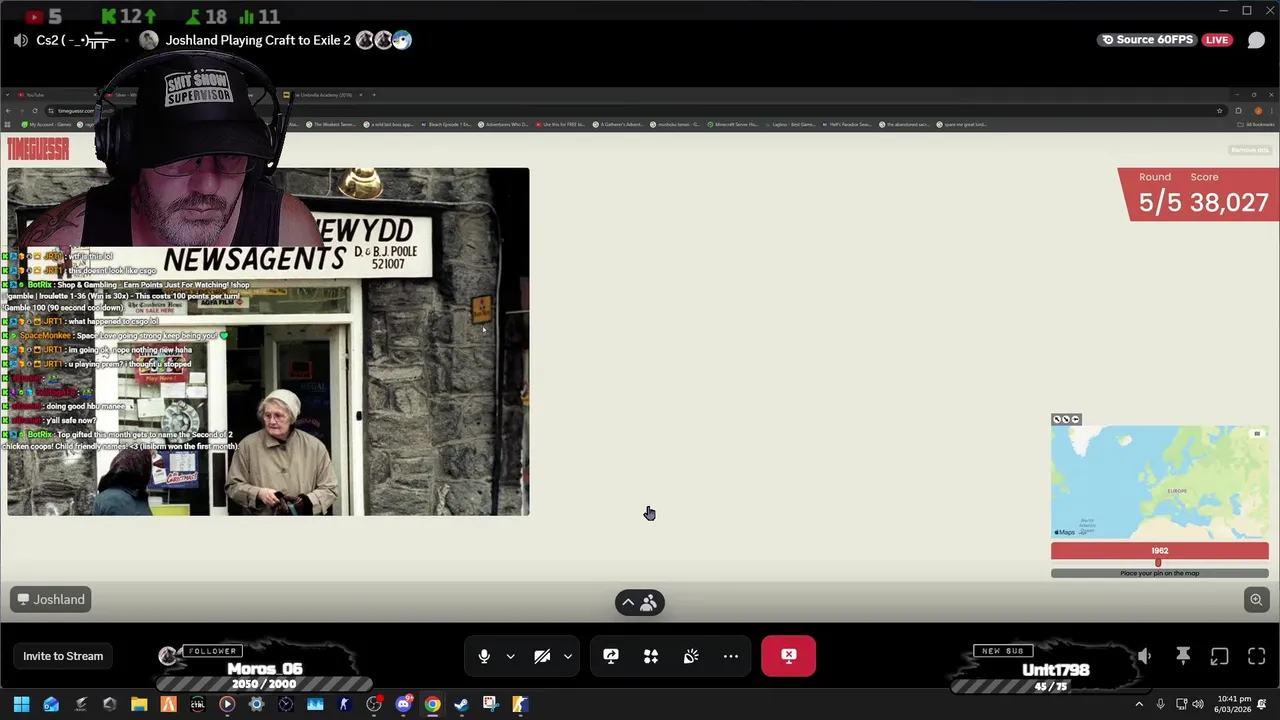The width and height of the screenshot is (1280, 720).
Task: Click the system tray microphone icon
Action: click(1160, 704)
